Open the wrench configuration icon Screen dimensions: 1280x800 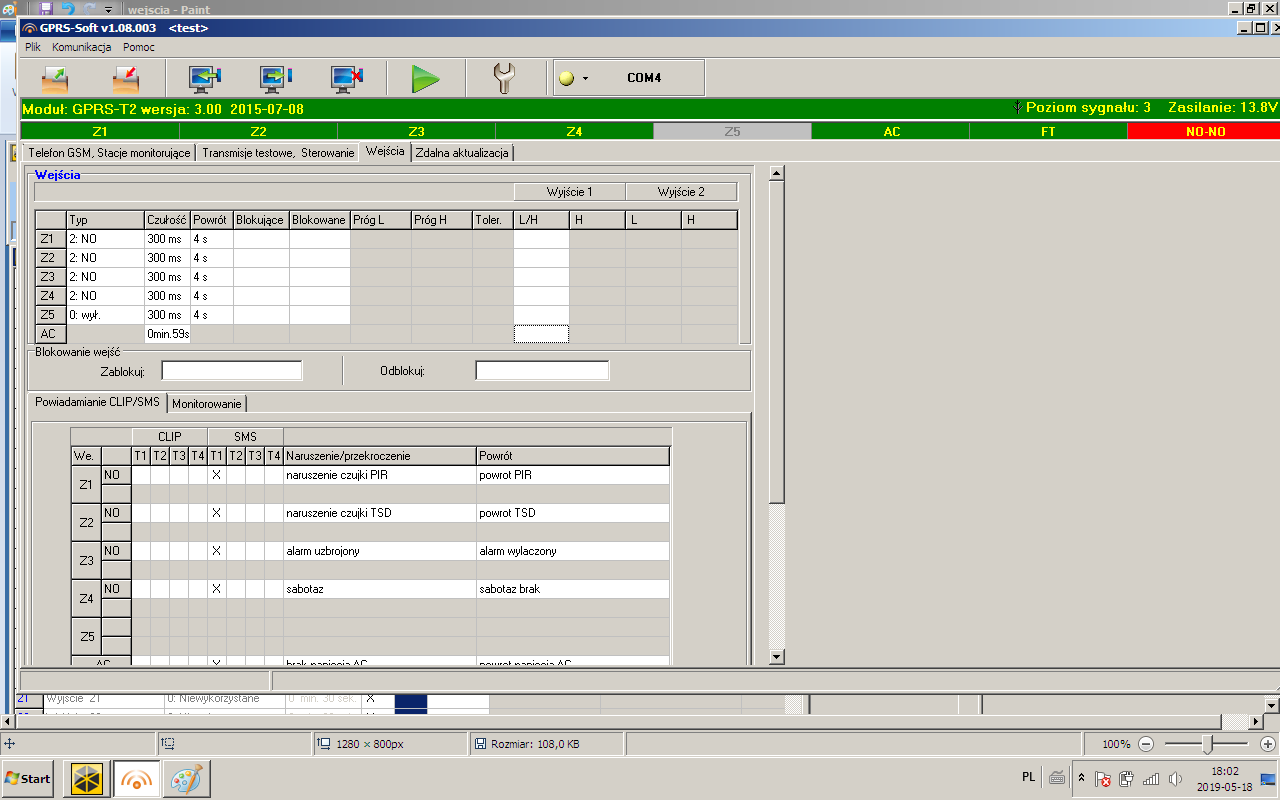505,78
